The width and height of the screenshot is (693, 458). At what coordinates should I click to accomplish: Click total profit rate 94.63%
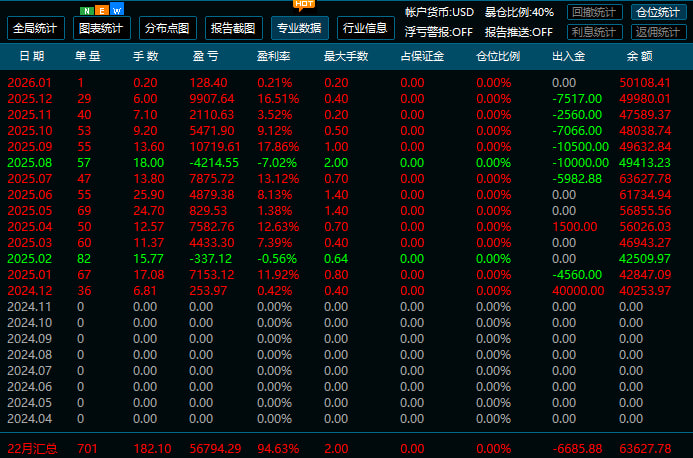tap(278, 449)
